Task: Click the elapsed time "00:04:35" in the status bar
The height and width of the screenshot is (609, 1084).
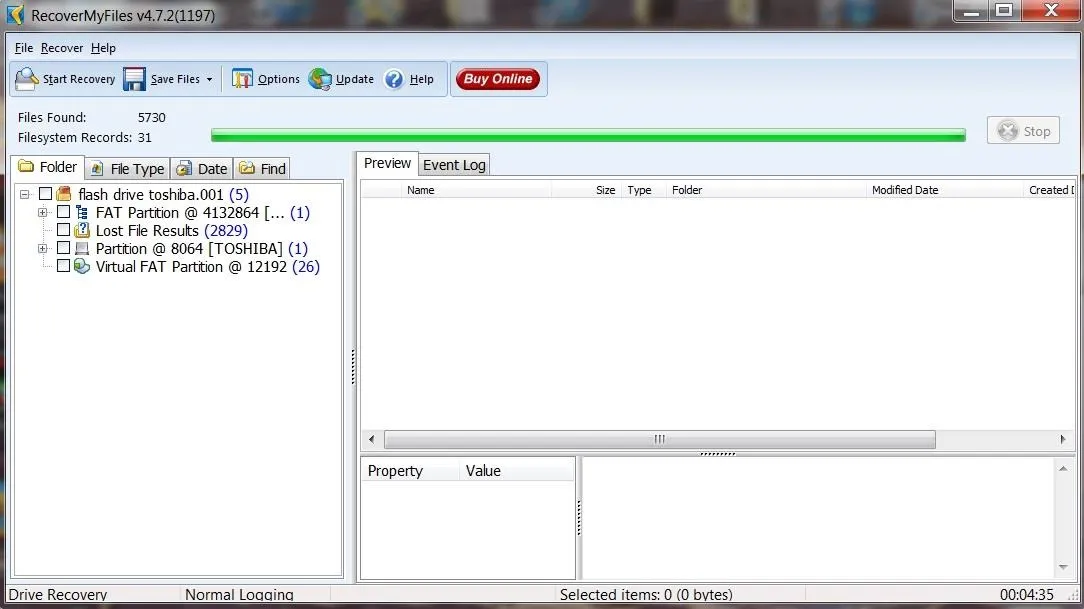Action: pyautogui.click(x=1027, y=594)
